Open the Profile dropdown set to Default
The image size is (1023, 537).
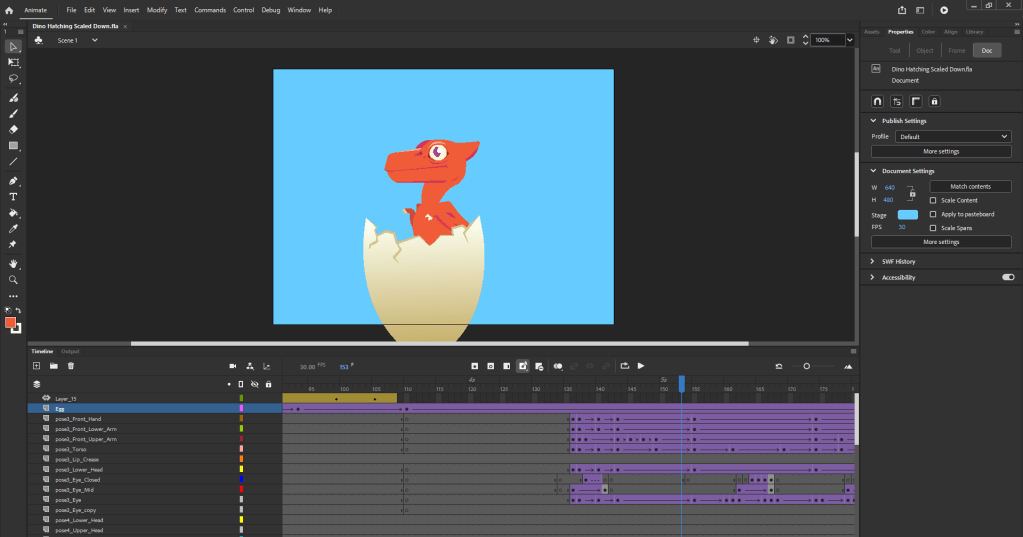[x=953, y=136]
